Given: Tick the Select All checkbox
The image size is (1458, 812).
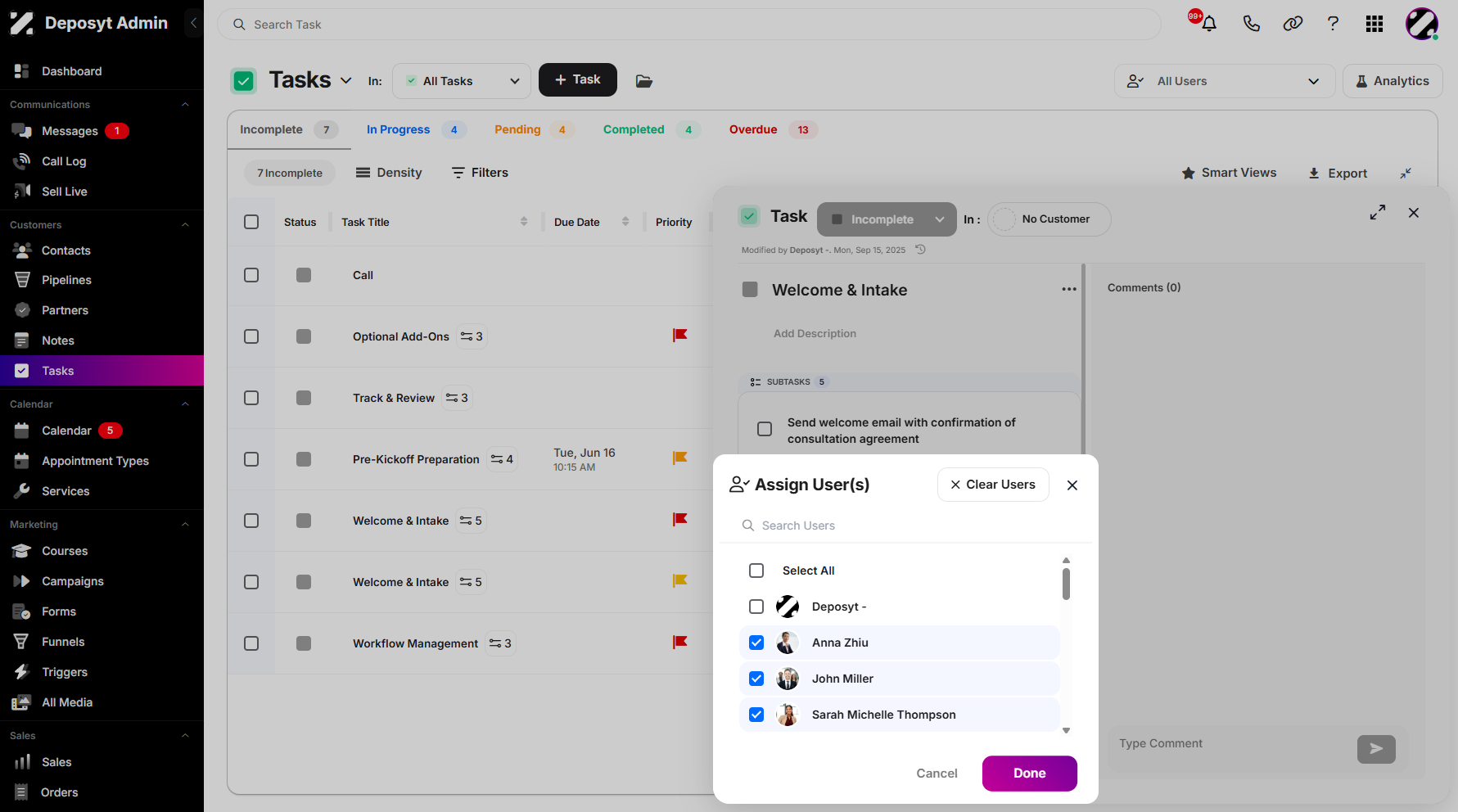Looking at the screenshot, I should click(756, 571).
